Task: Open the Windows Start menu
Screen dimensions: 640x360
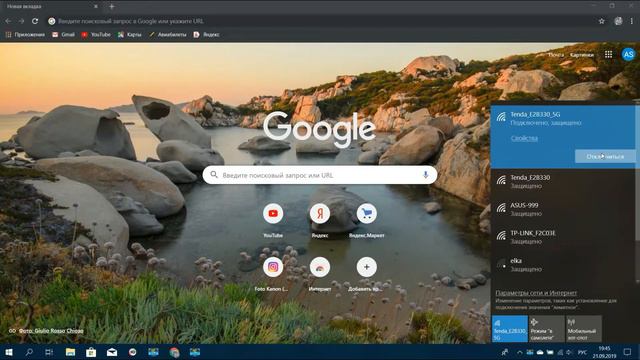Action: coord(9,352)
